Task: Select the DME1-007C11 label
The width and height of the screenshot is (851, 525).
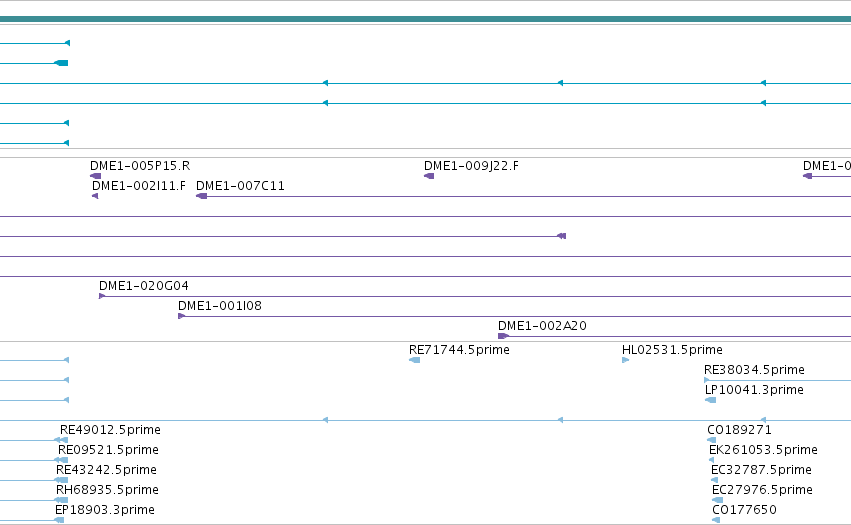Action: [240, 186]
